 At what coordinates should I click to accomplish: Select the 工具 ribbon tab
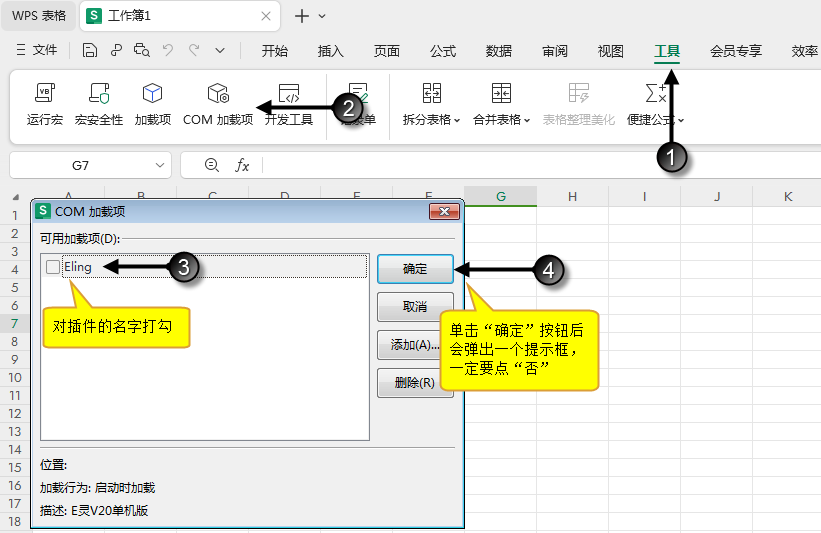[667, 51]
